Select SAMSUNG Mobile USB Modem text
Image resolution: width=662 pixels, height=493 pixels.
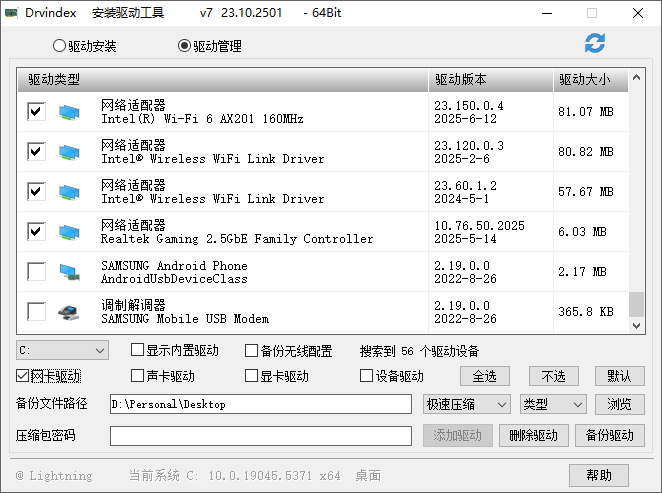click(x=185, y=319)
